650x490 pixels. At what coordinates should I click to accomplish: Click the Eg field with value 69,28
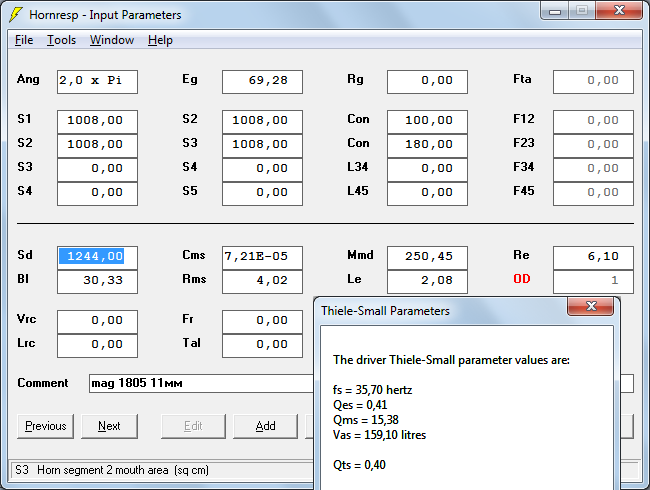click(262, 82)
